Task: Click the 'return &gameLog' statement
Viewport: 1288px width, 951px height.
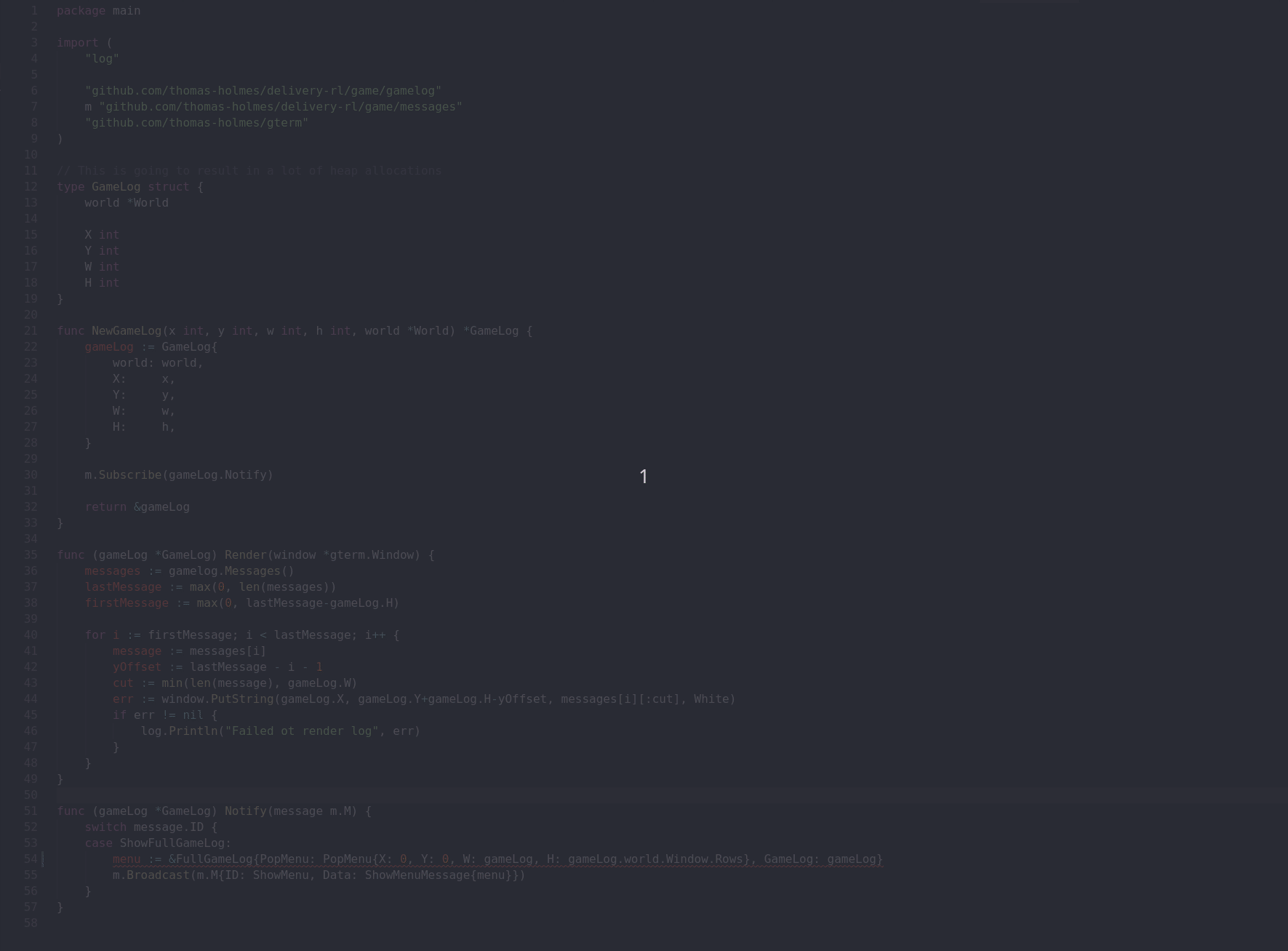Action: [x=137, y=507]
